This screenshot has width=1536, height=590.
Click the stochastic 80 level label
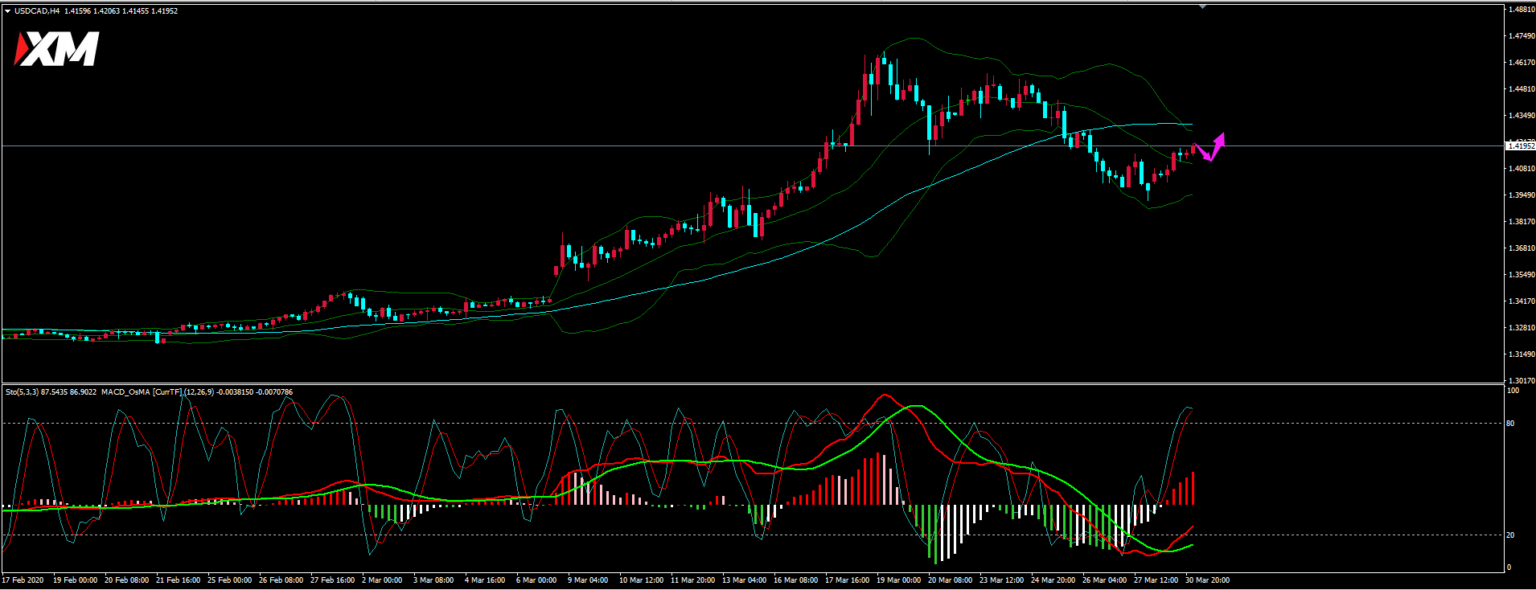pos(1512,424)
